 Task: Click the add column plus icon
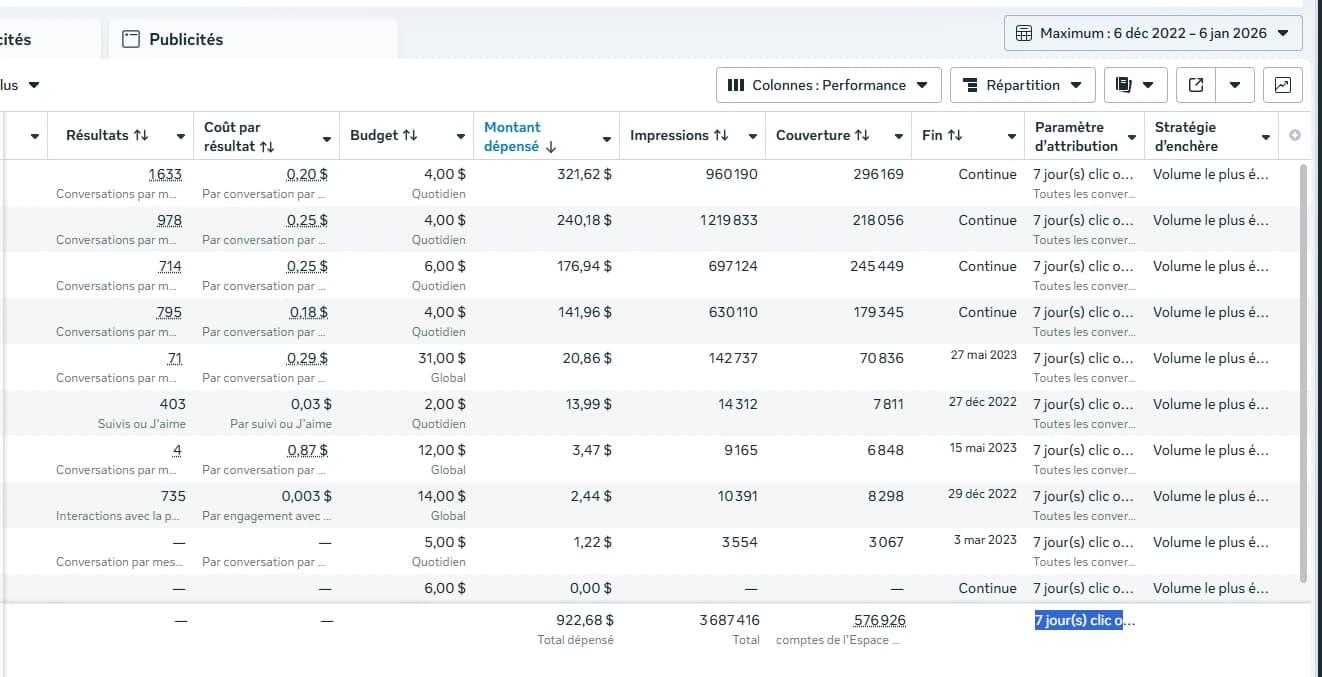pos(1295,136)
